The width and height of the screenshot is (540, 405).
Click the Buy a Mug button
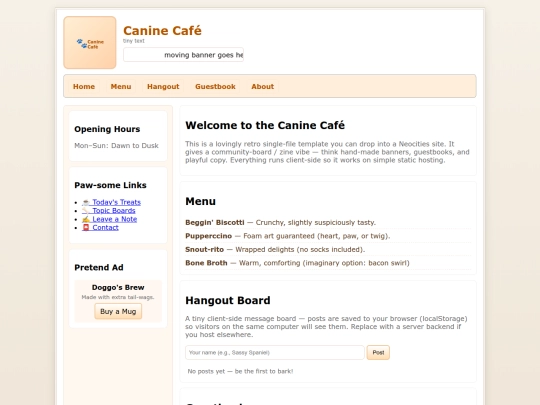tap(118, 311)
